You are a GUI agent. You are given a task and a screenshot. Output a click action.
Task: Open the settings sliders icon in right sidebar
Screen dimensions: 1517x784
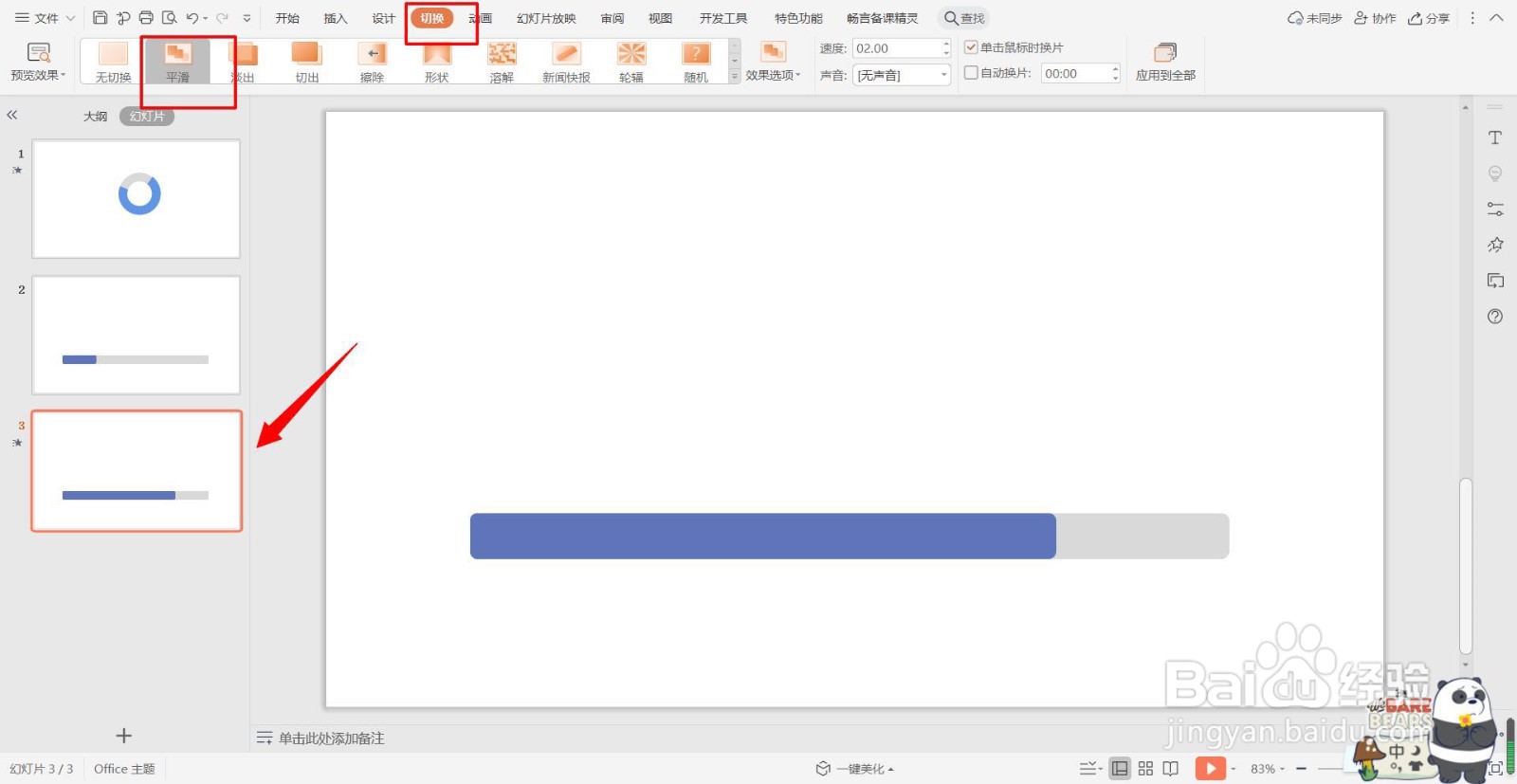click(1495, 210)
